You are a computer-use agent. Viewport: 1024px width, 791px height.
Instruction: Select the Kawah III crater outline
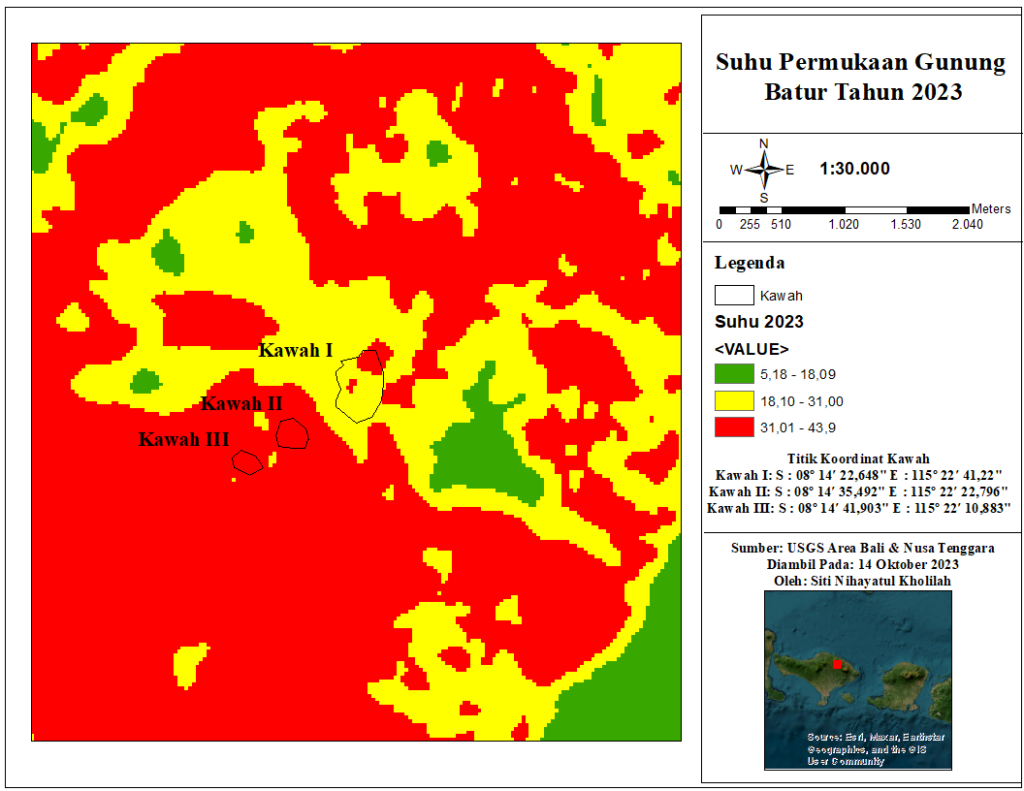(x=247, y=461)
